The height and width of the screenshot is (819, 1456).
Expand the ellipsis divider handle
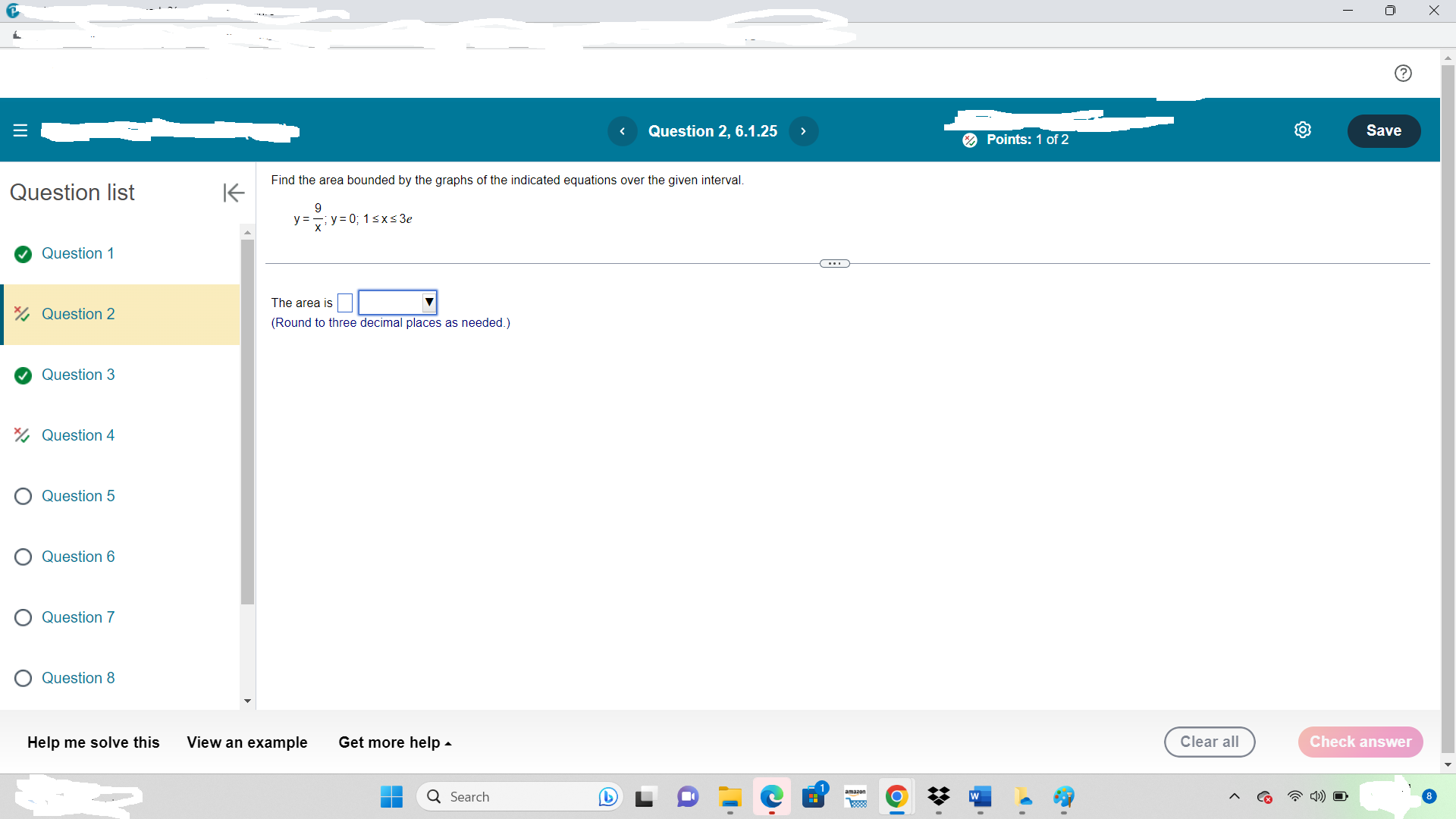point(834,263)
